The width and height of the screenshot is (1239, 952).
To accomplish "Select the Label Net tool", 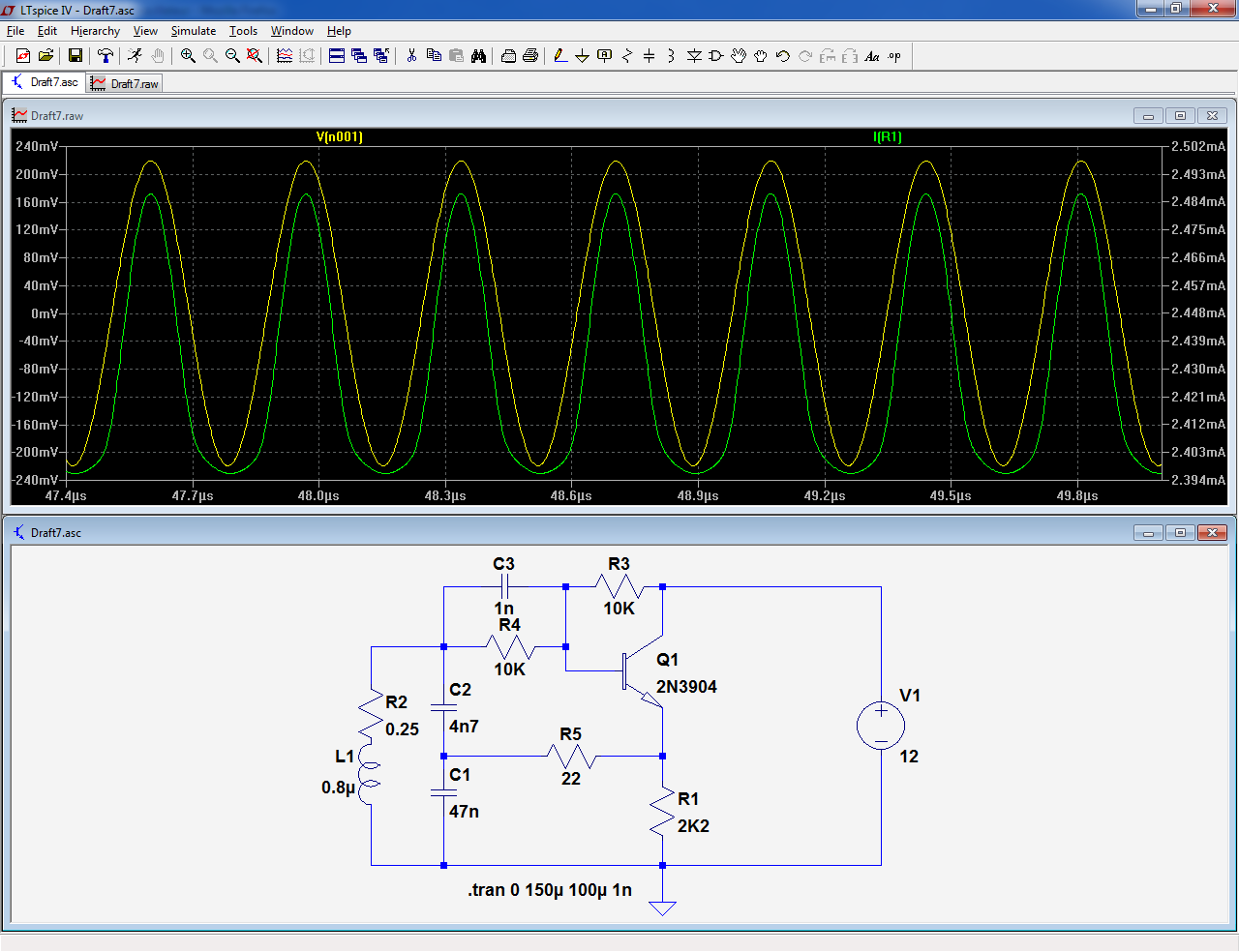I will 604,56.
